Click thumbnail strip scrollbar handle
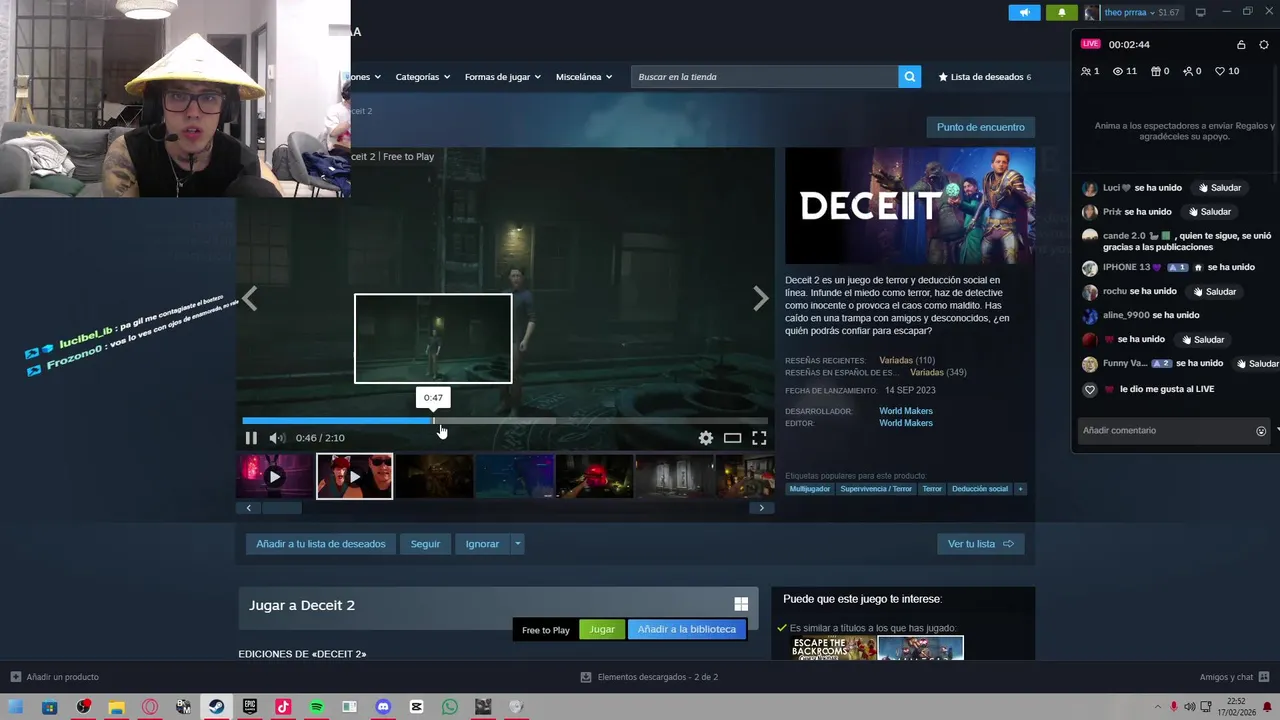The width and height of the screenshot is (1280, 720). tap(282, 508)
